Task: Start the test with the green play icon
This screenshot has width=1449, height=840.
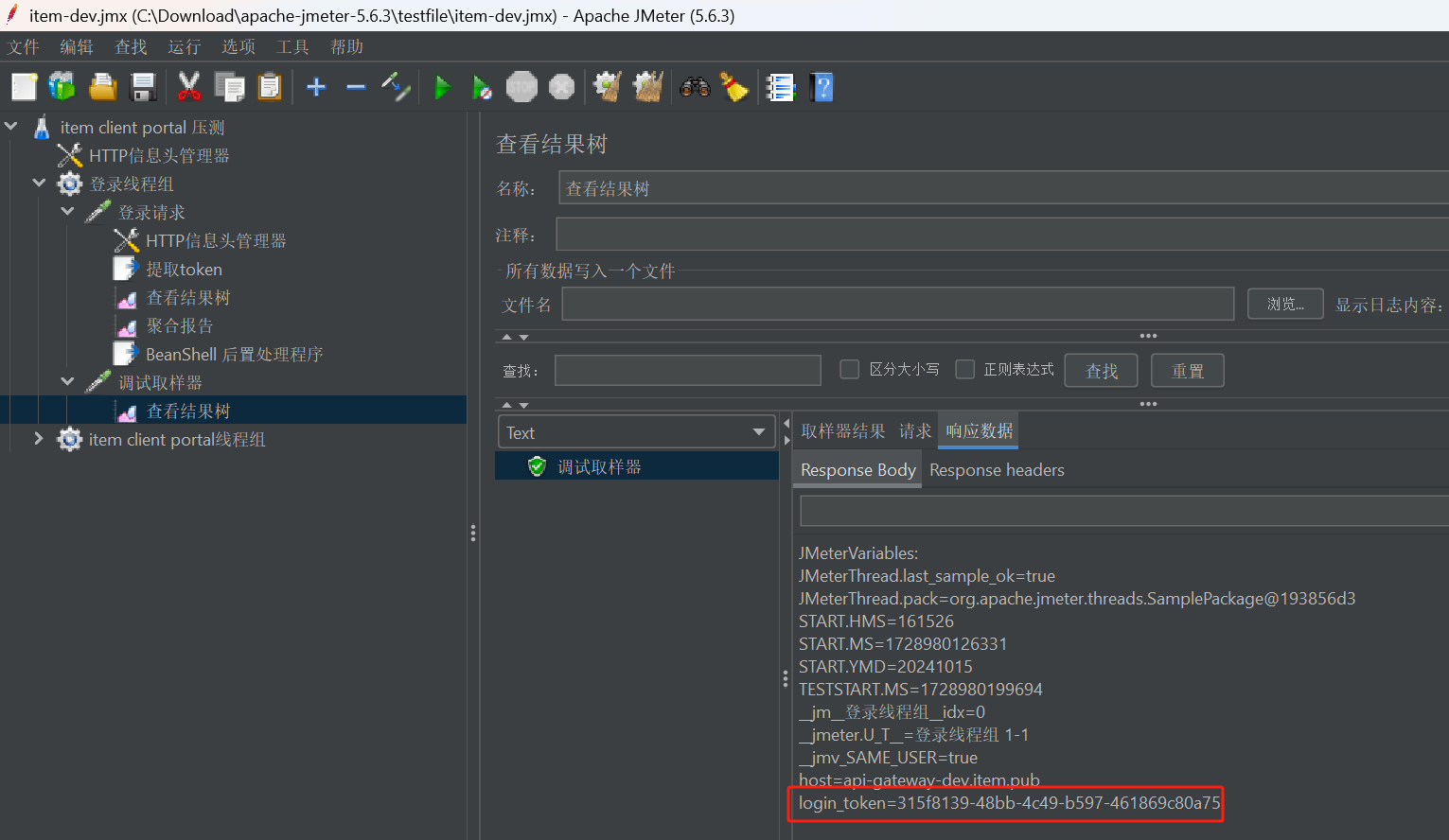Action: tap(443, 87)
